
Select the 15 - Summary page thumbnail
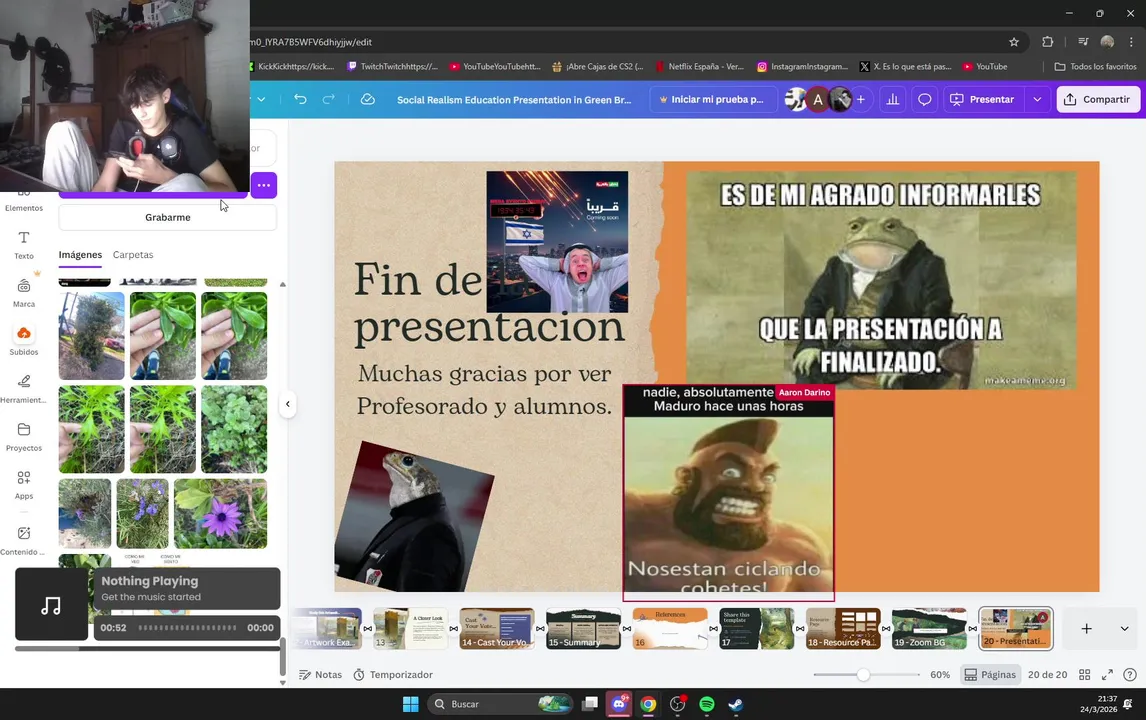(x=583, y=629)
